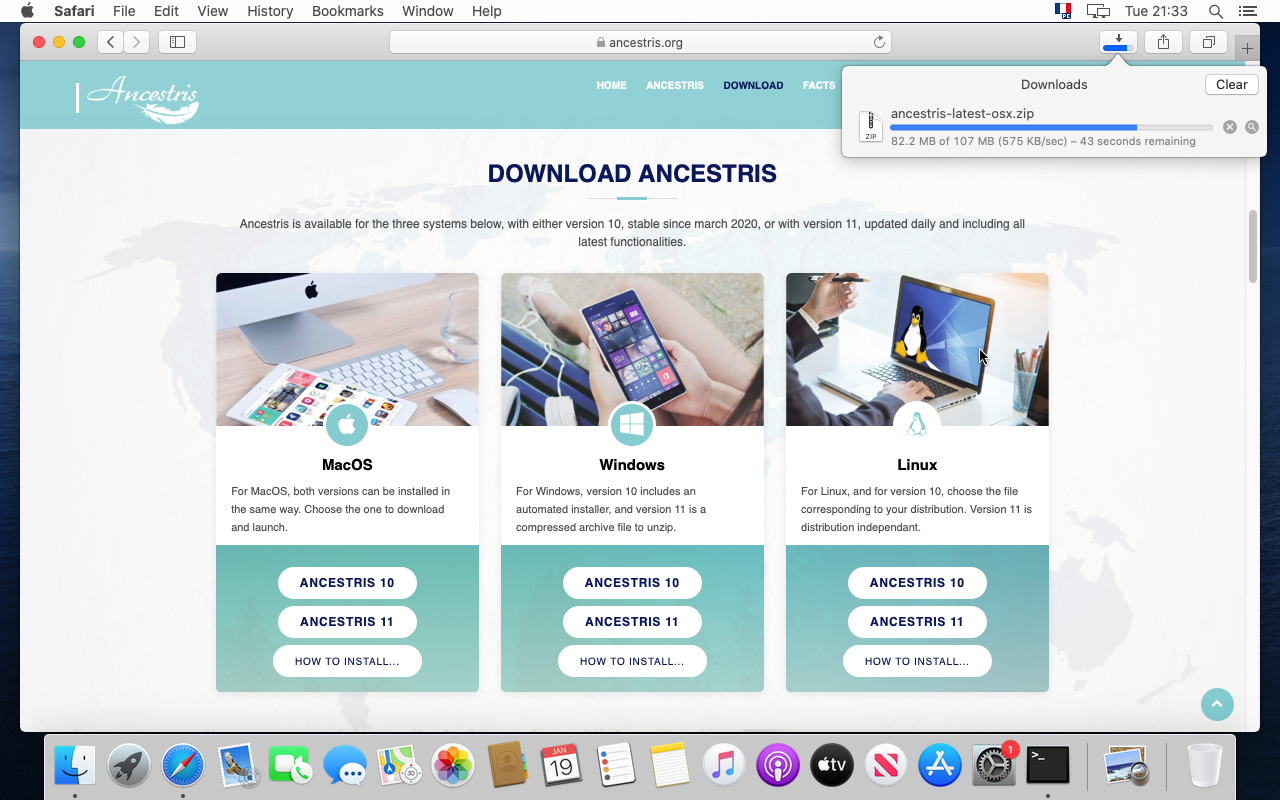The width and height of the screenshot is (1280, 800).
Task: Open HOW TO INSTALL for Windows
Action: click(x=632, y=661)
